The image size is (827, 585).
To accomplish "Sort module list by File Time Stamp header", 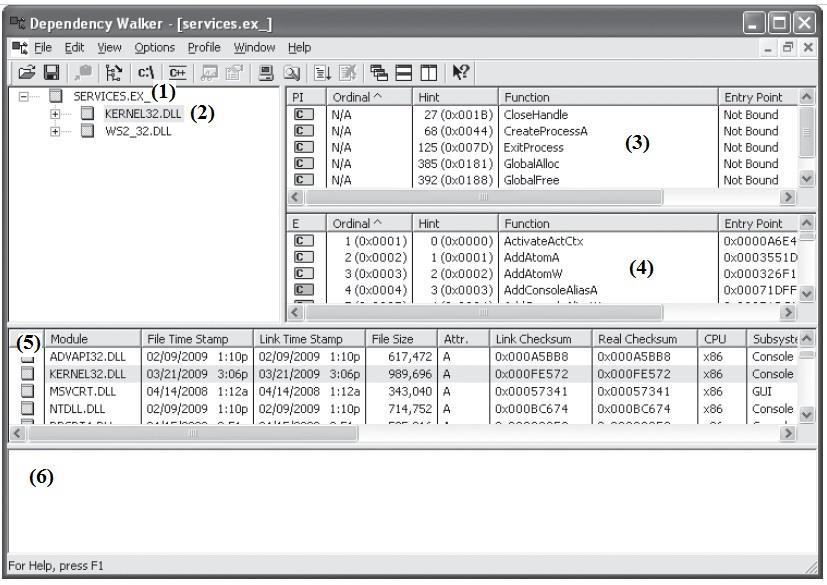I will [197, 339].
